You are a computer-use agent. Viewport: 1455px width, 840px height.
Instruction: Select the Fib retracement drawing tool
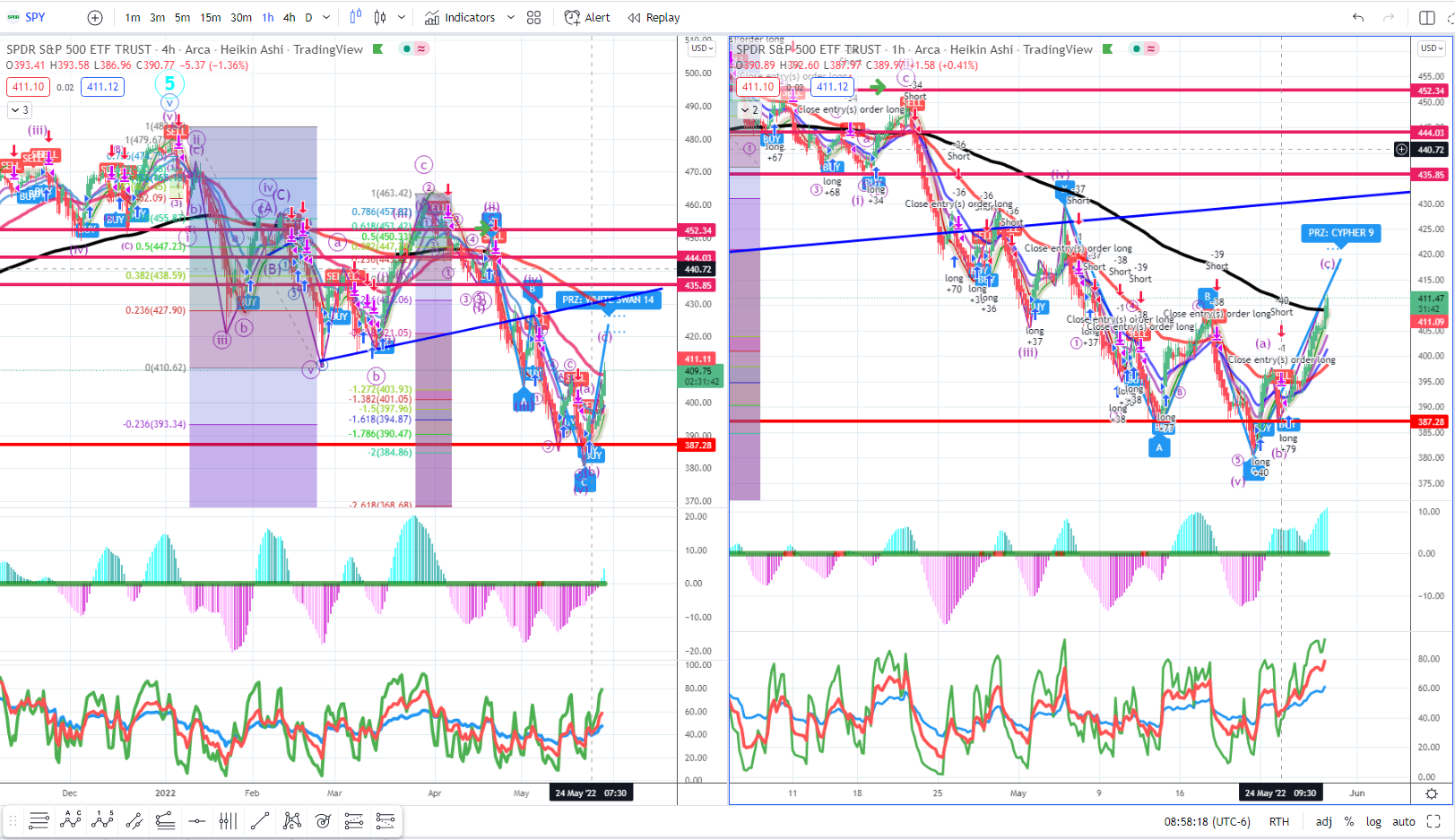[39, 820]
